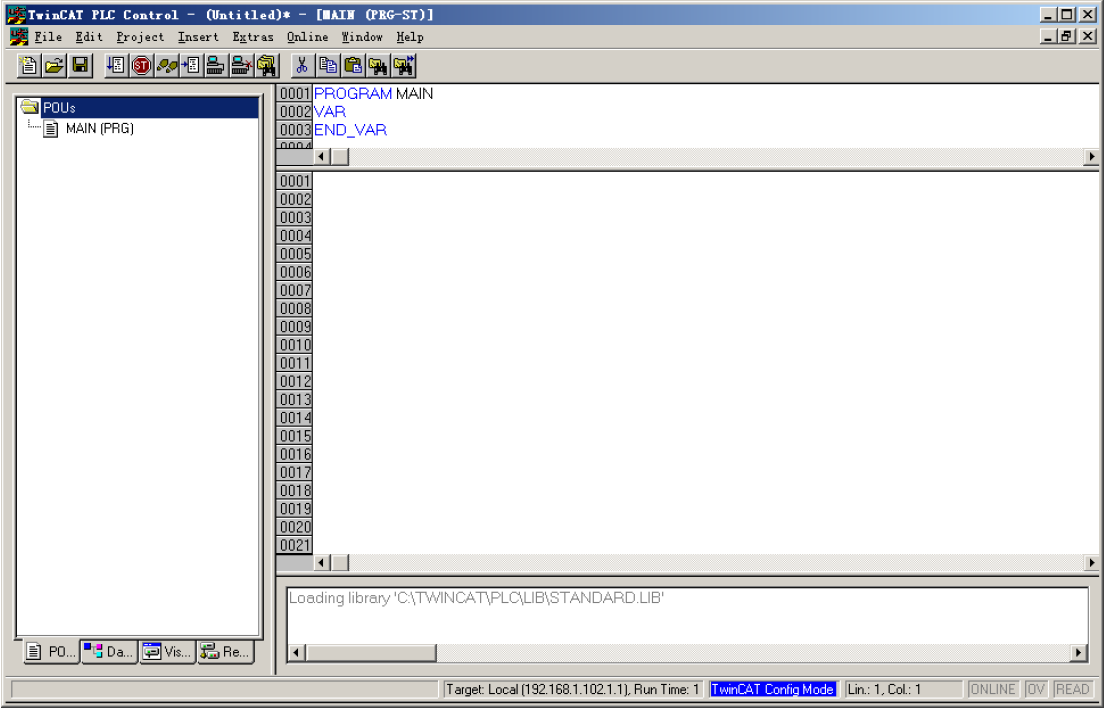Viewport: 1106px width, 711px height.
Task: Click the READ status bar indicator
Action: 1073,689
